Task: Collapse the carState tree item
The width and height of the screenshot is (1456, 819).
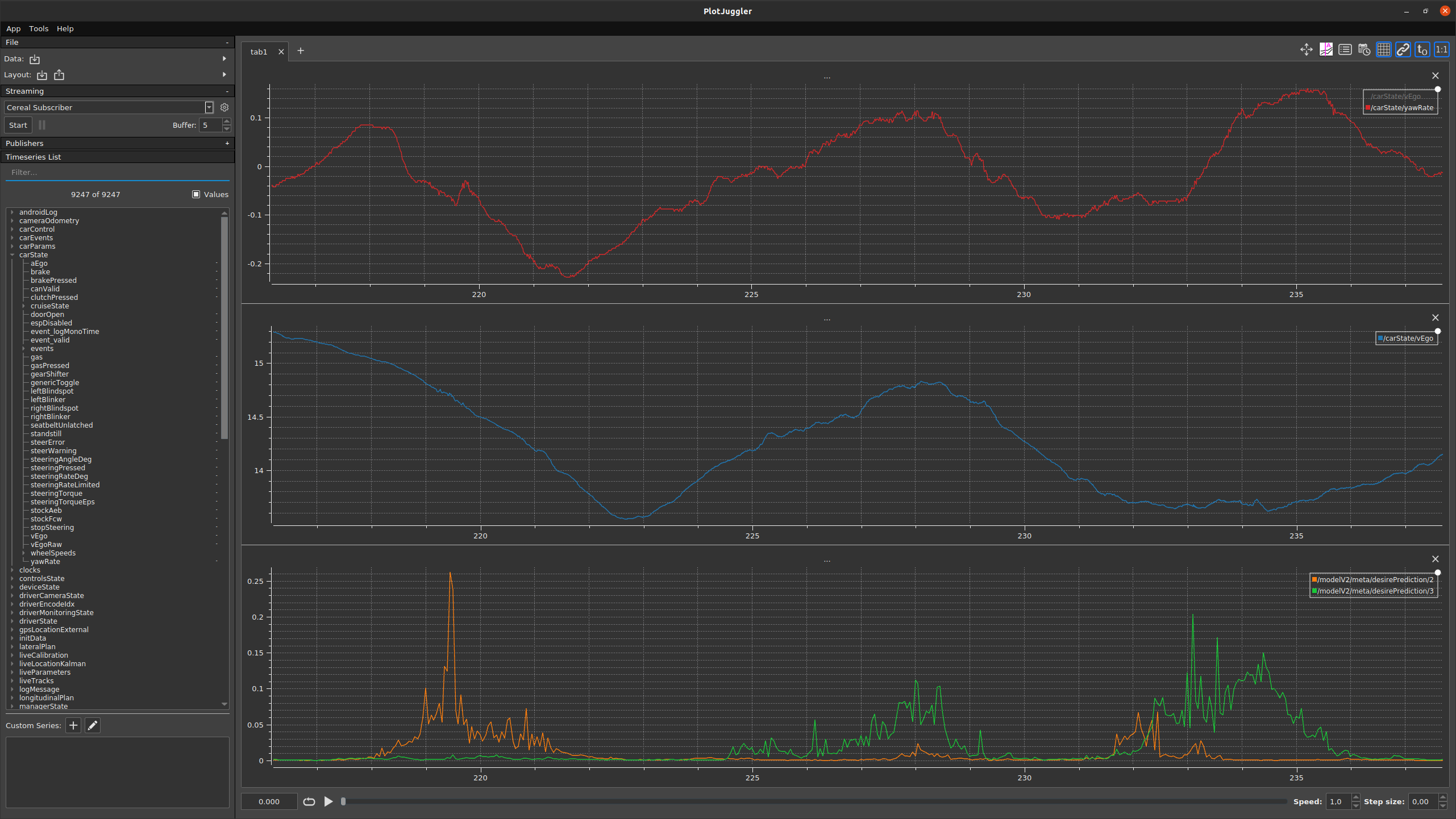Action: point(13,254)
